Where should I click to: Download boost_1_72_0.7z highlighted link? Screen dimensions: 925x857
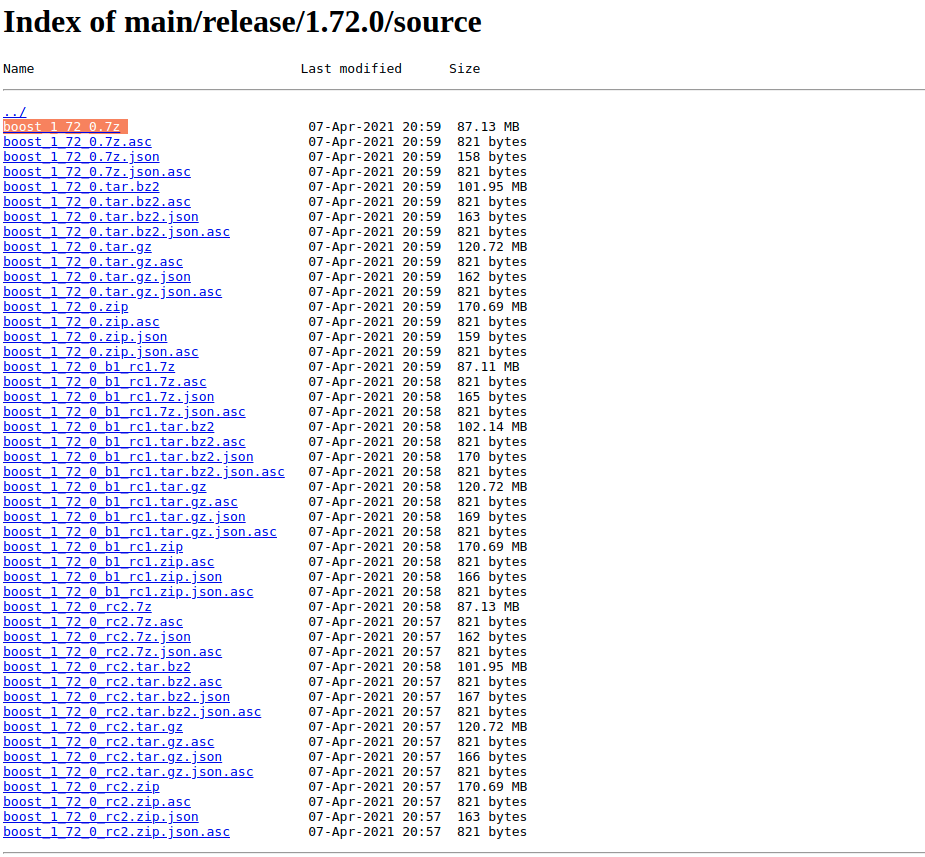(x=61, y=127)
